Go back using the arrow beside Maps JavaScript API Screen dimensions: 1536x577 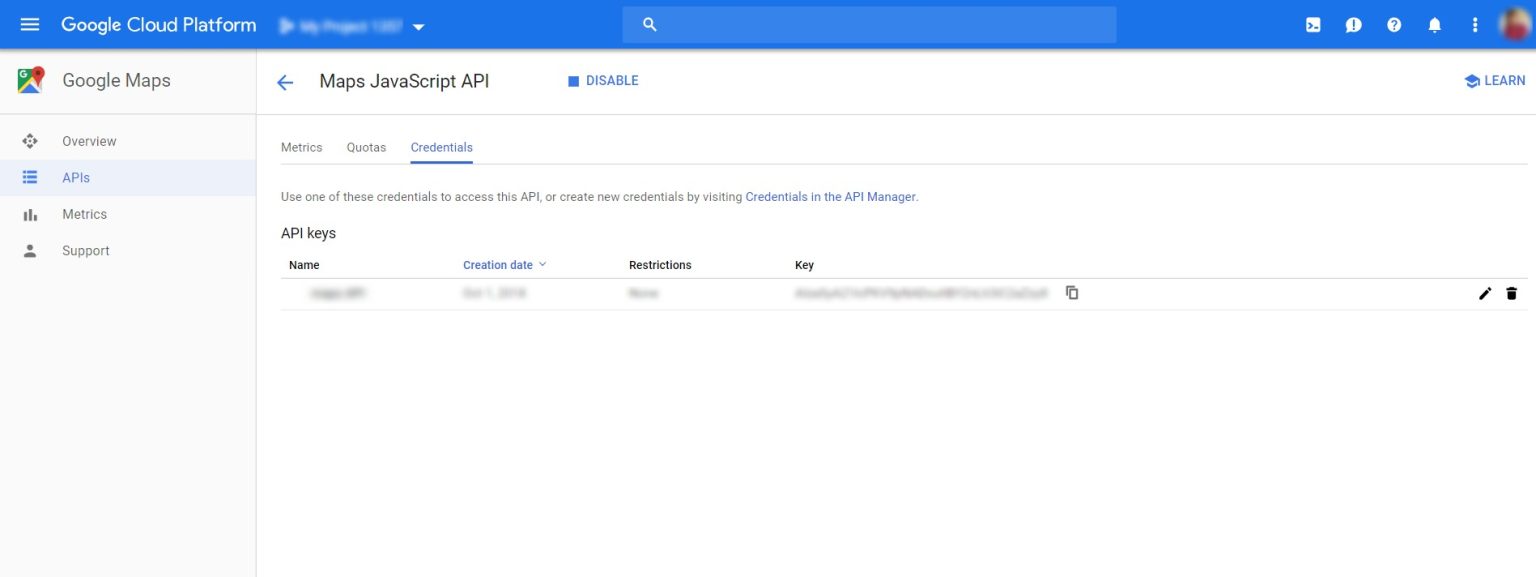(284, 82)
